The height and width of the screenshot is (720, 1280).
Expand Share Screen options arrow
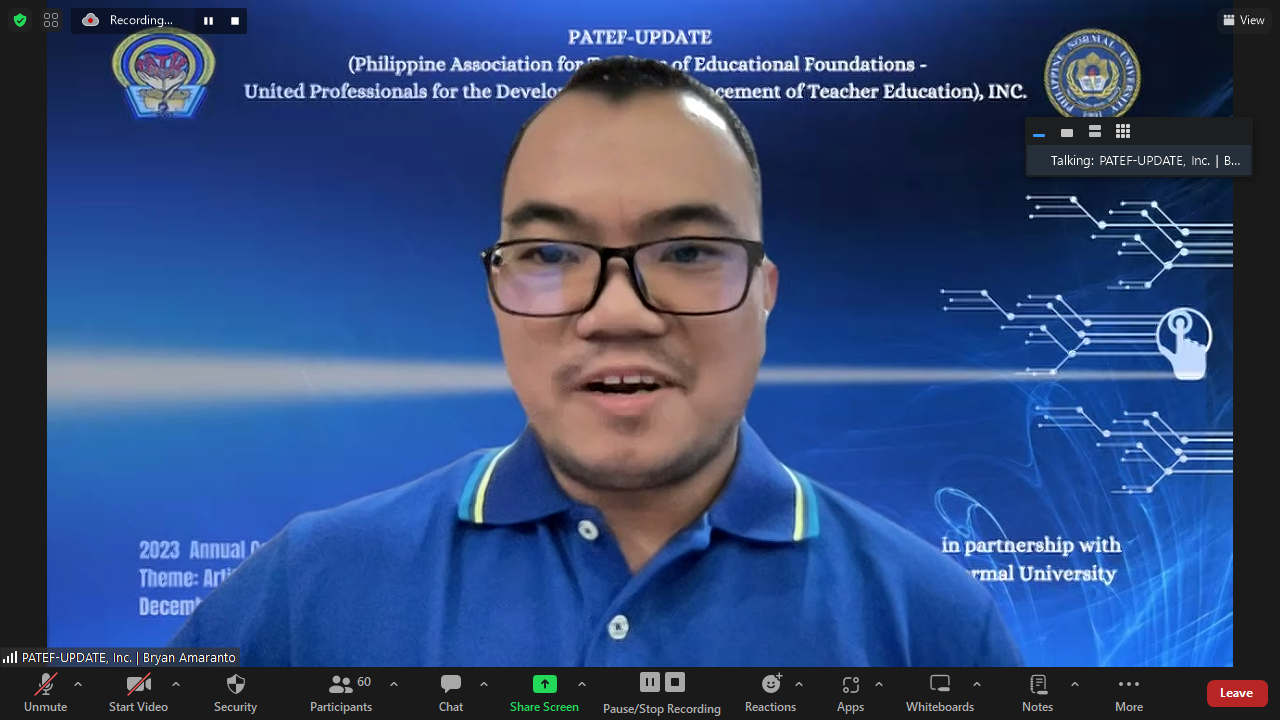click(x=582, y=684)
